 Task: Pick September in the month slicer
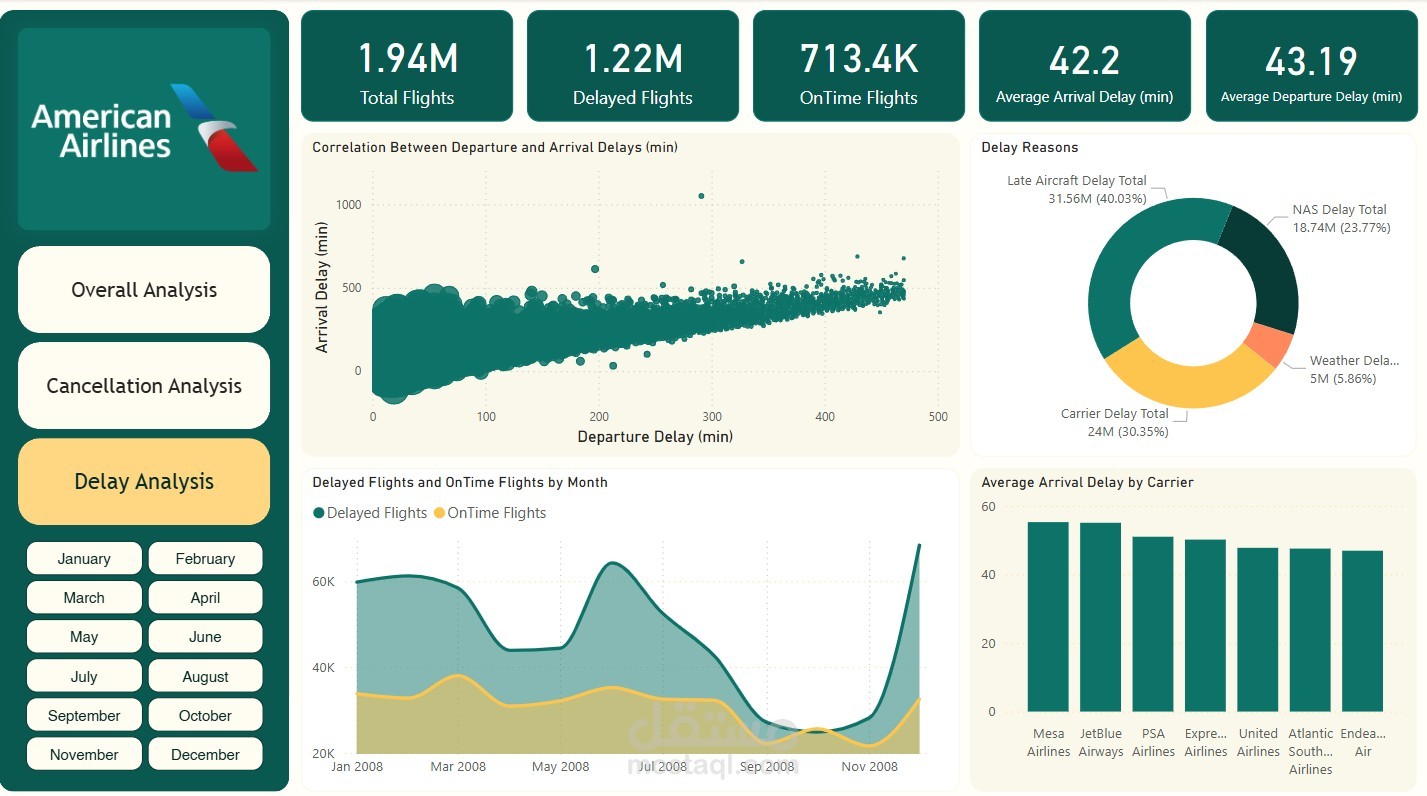point(84,716)
